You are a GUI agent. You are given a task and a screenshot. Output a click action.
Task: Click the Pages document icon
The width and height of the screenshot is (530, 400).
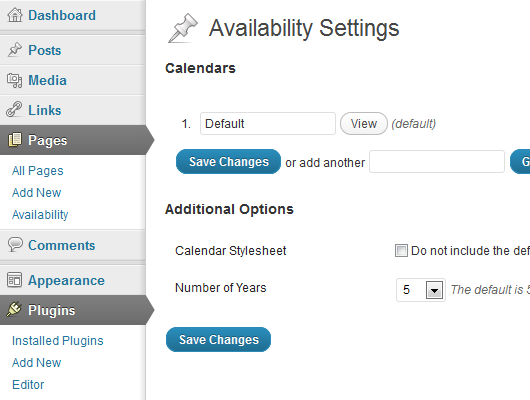click(x=15, y=140)
